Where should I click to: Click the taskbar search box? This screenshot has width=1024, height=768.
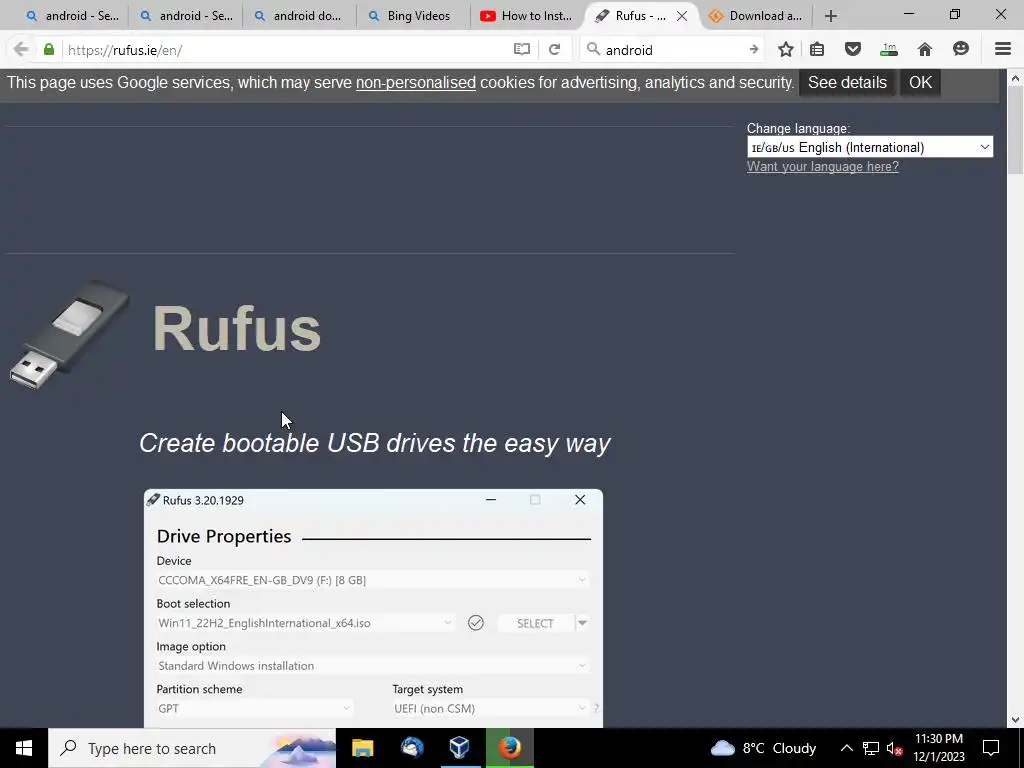tap(192, 748)
